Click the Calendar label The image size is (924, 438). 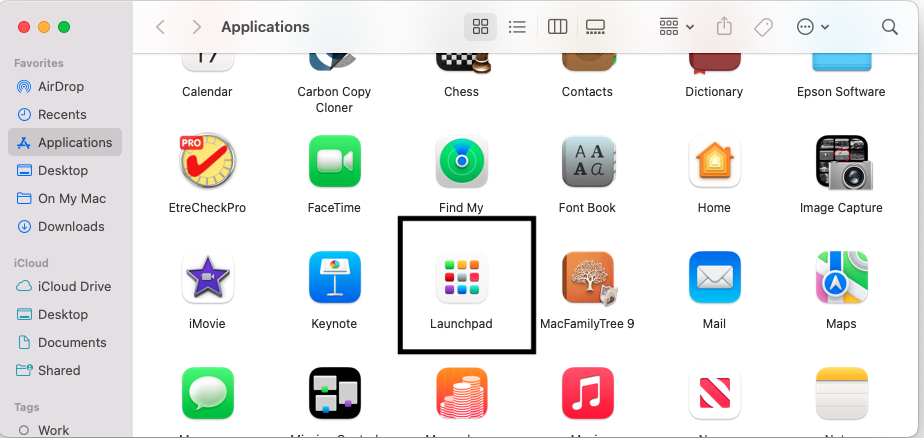207,92
